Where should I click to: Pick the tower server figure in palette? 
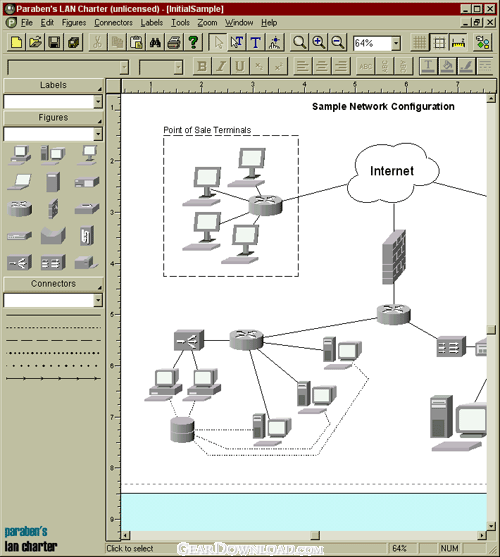53,182
